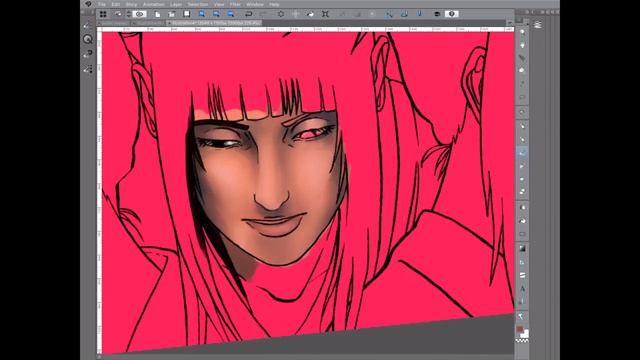Toggle the first blue snap icon
The height and width of the screenshot is (360, 640).
(x=389, y=14)
